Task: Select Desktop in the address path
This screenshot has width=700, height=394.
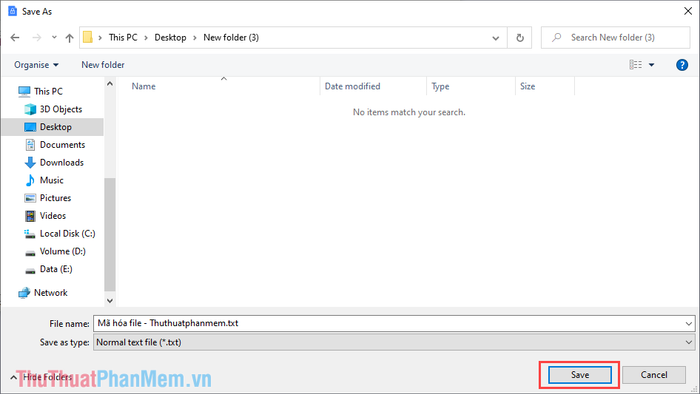Action: coord(170,37)
